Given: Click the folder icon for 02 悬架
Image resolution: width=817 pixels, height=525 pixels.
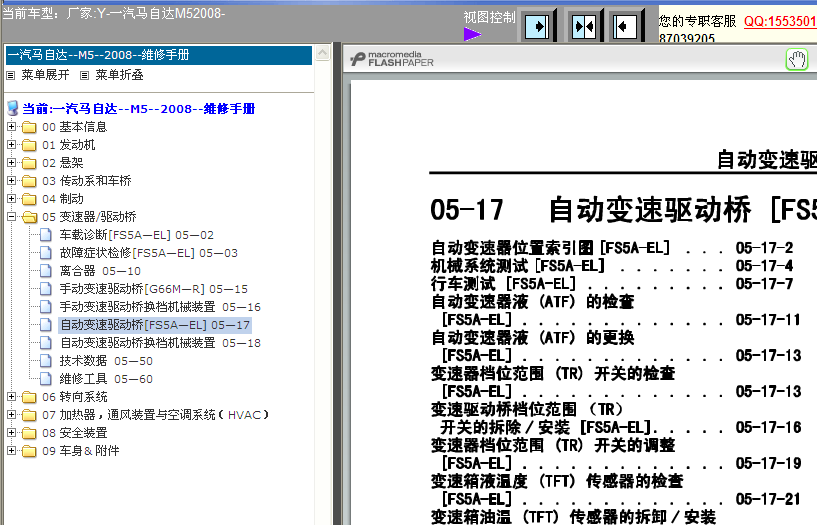Looking at the screenshot, I should (x=29, y=163).
